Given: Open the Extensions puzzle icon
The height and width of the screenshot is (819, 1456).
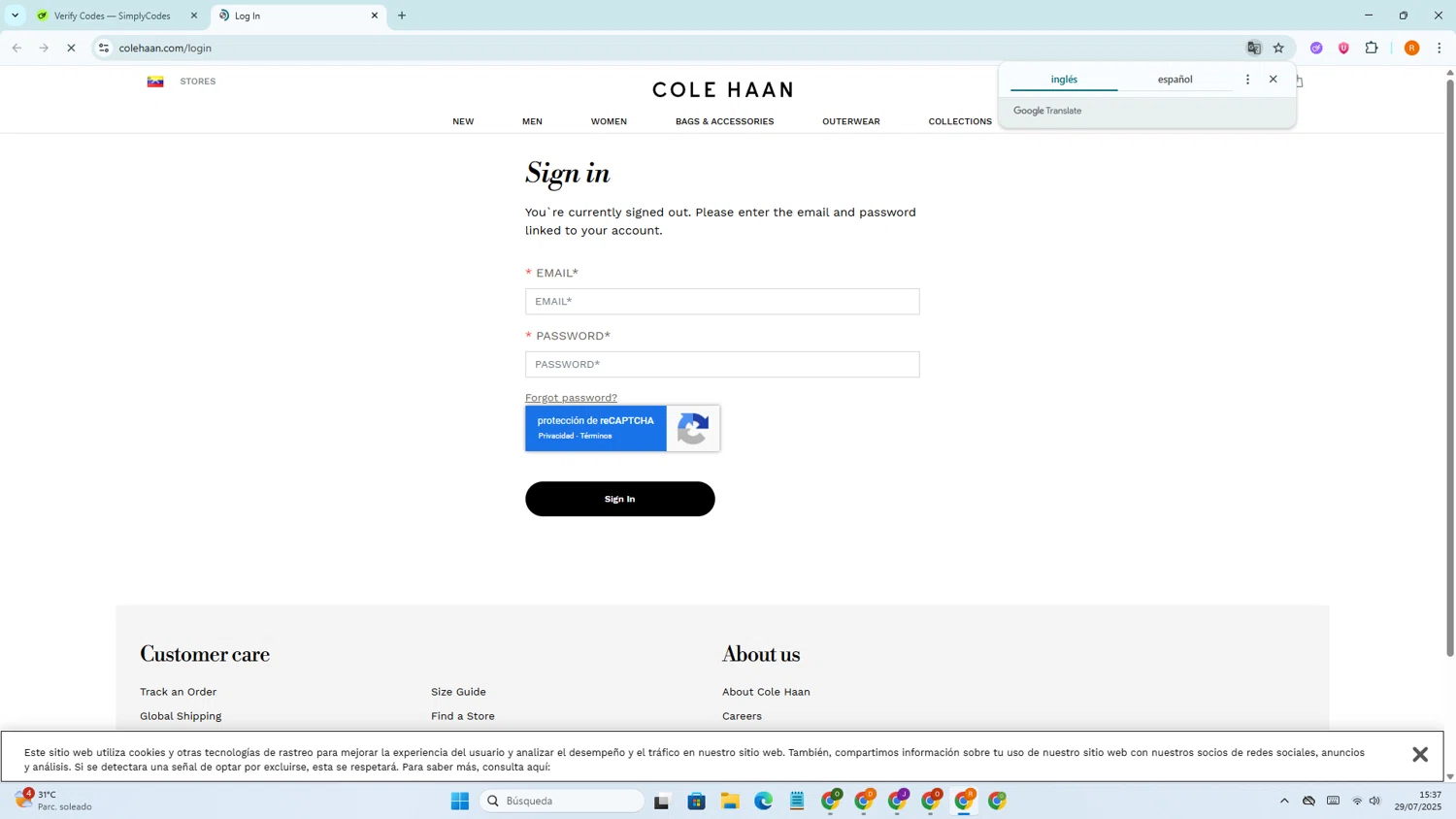Looking at the screenshot, I should [1372, 48].
